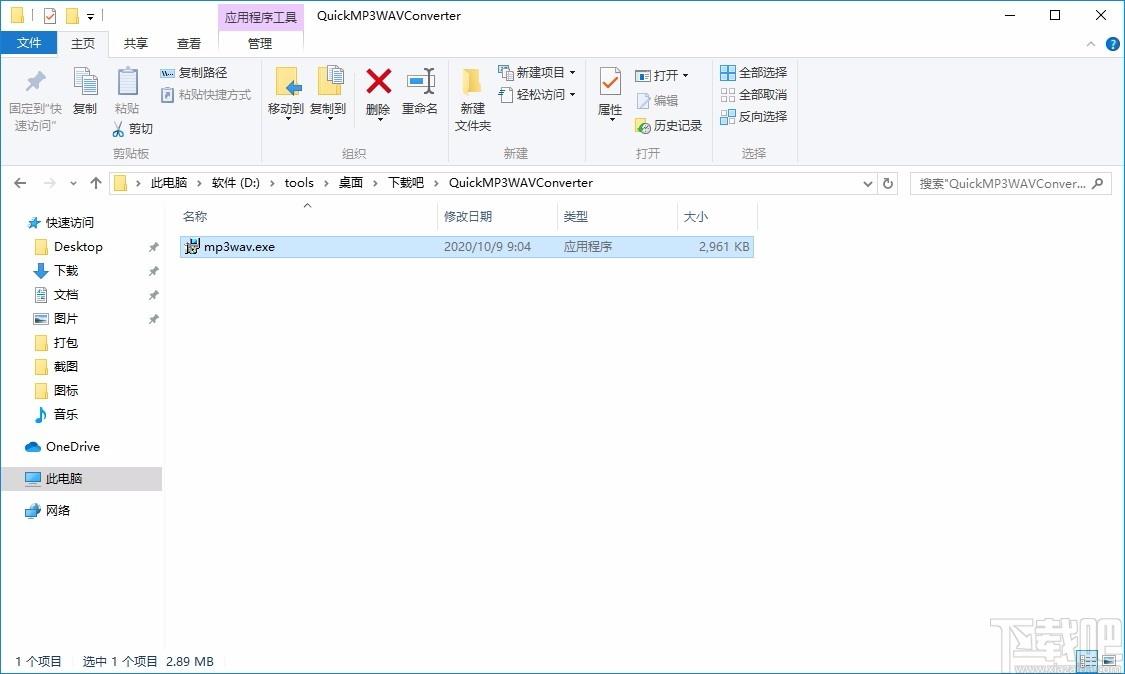Screen dimensions: 1125x674
Task: Open Music (音乐) in the sidebar
Action: click(66, 414)
